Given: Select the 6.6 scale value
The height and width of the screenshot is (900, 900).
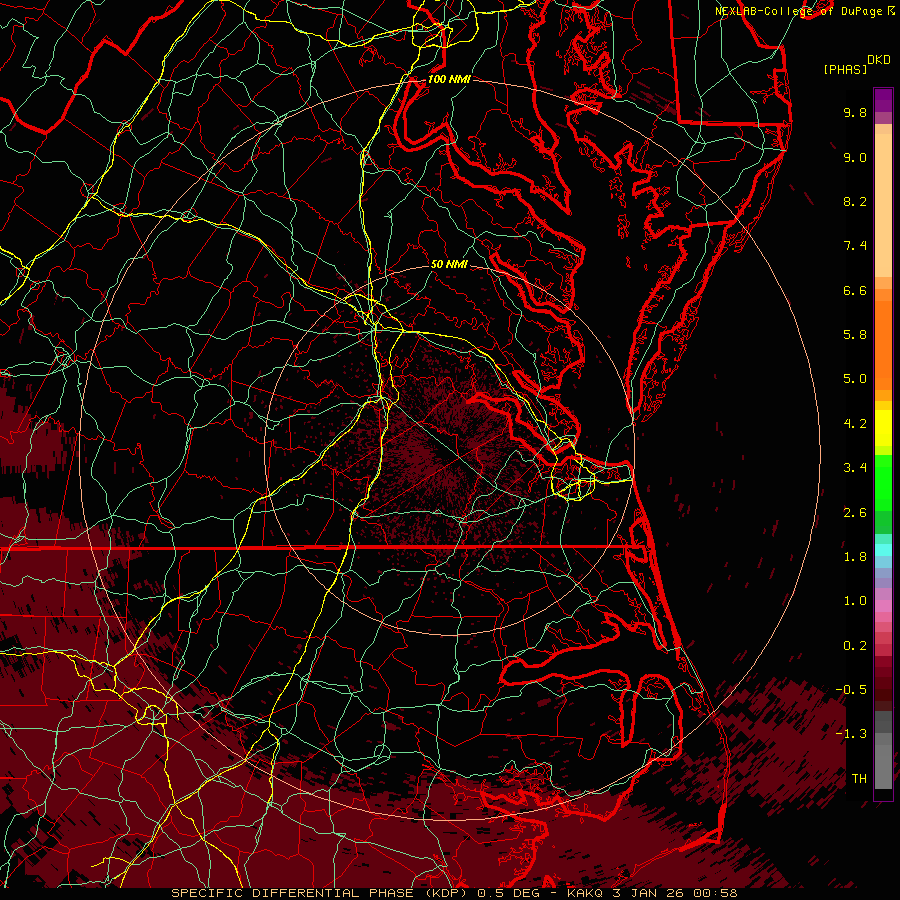Looking at the screenshot, I should point(855,290).
